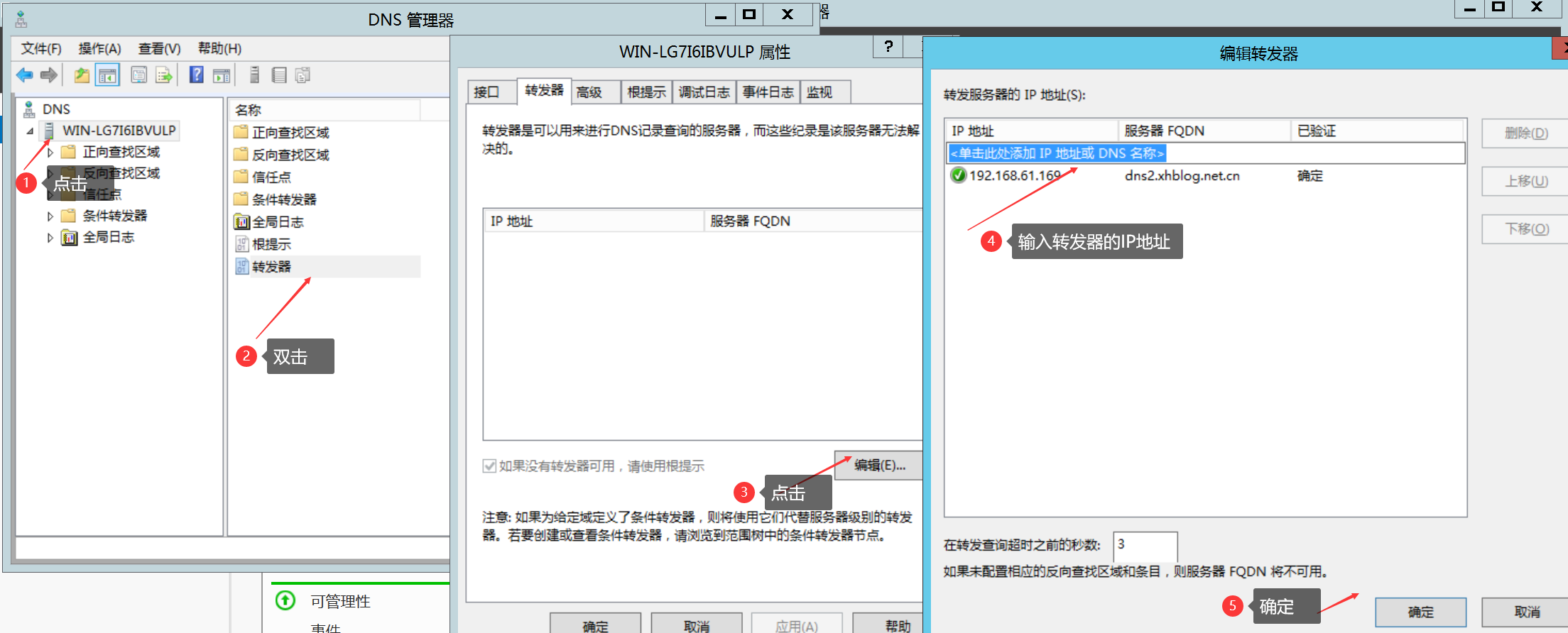1568x633 pixels.
Task: Click 下移(O) button in forwarders dialog
Action: point(1526,229)
